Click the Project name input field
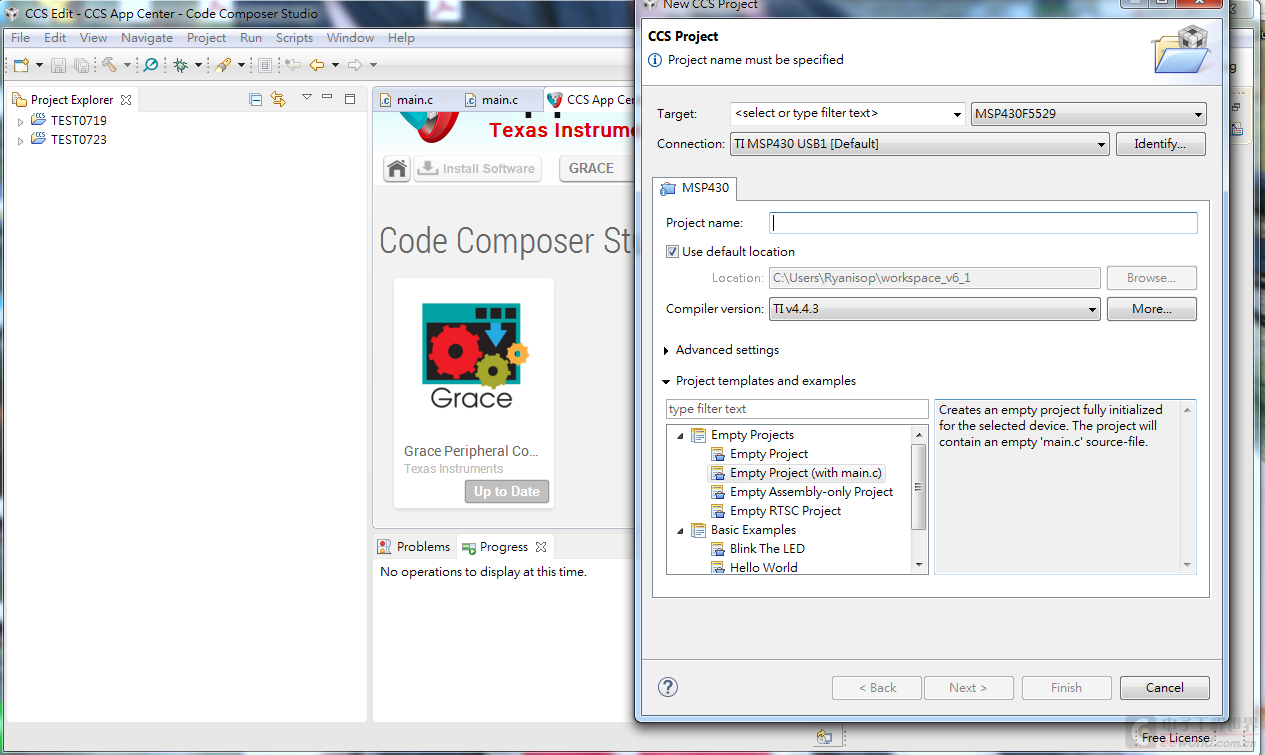The height and width of the screenshot is (755, 1265). pos(983,223)
